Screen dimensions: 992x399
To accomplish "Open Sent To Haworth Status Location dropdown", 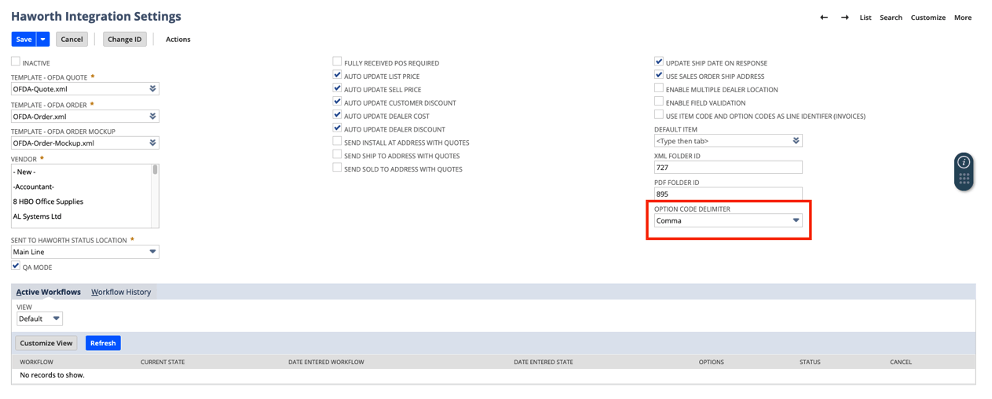I will [x=85, y=252].
